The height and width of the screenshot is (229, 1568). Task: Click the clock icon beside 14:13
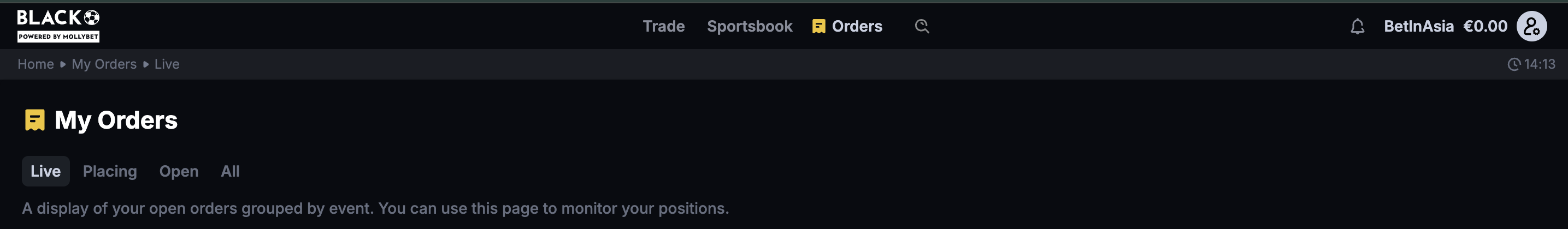[x=1514, y=64]
